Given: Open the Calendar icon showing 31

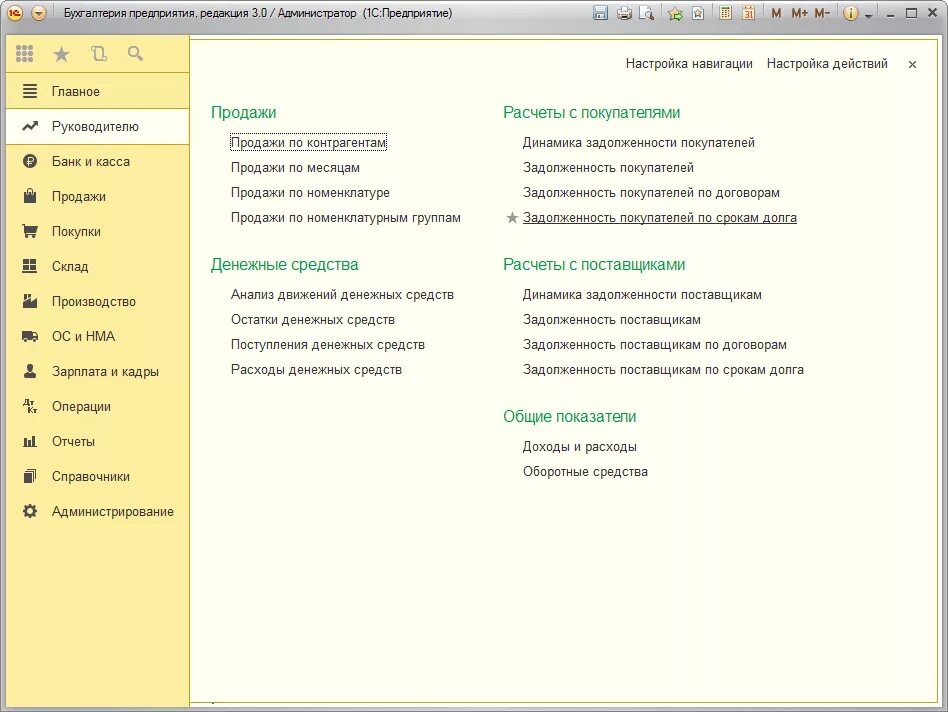Looking at the screenshot, I should (x=748, y=13).
